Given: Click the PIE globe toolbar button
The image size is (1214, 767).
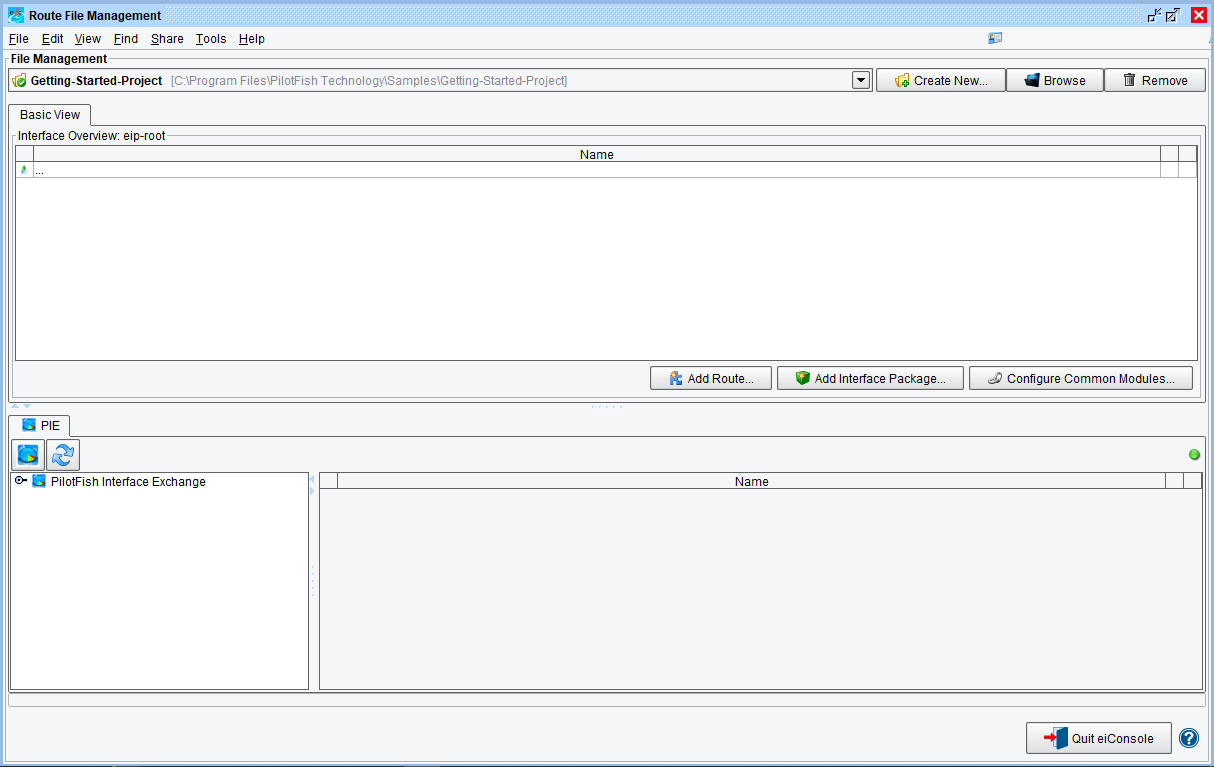Looking at the screenshot, I should tap(28, 455).
